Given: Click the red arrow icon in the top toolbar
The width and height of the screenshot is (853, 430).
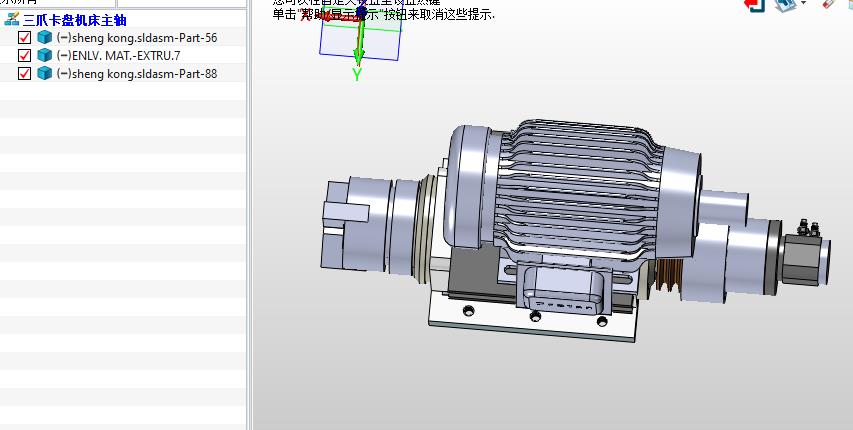Looking at the screenshot, I should coord(755,4).
